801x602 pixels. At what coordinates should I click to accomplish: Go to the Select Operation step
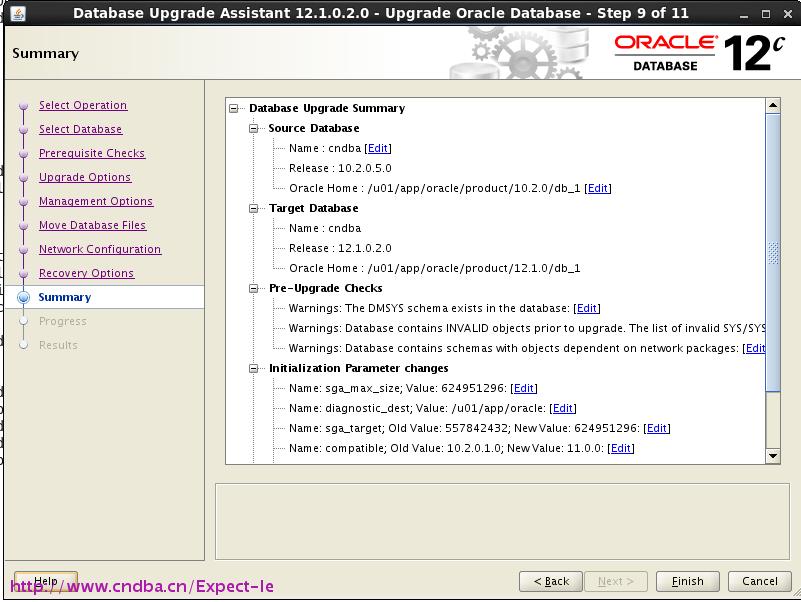[x=83, y=105]
